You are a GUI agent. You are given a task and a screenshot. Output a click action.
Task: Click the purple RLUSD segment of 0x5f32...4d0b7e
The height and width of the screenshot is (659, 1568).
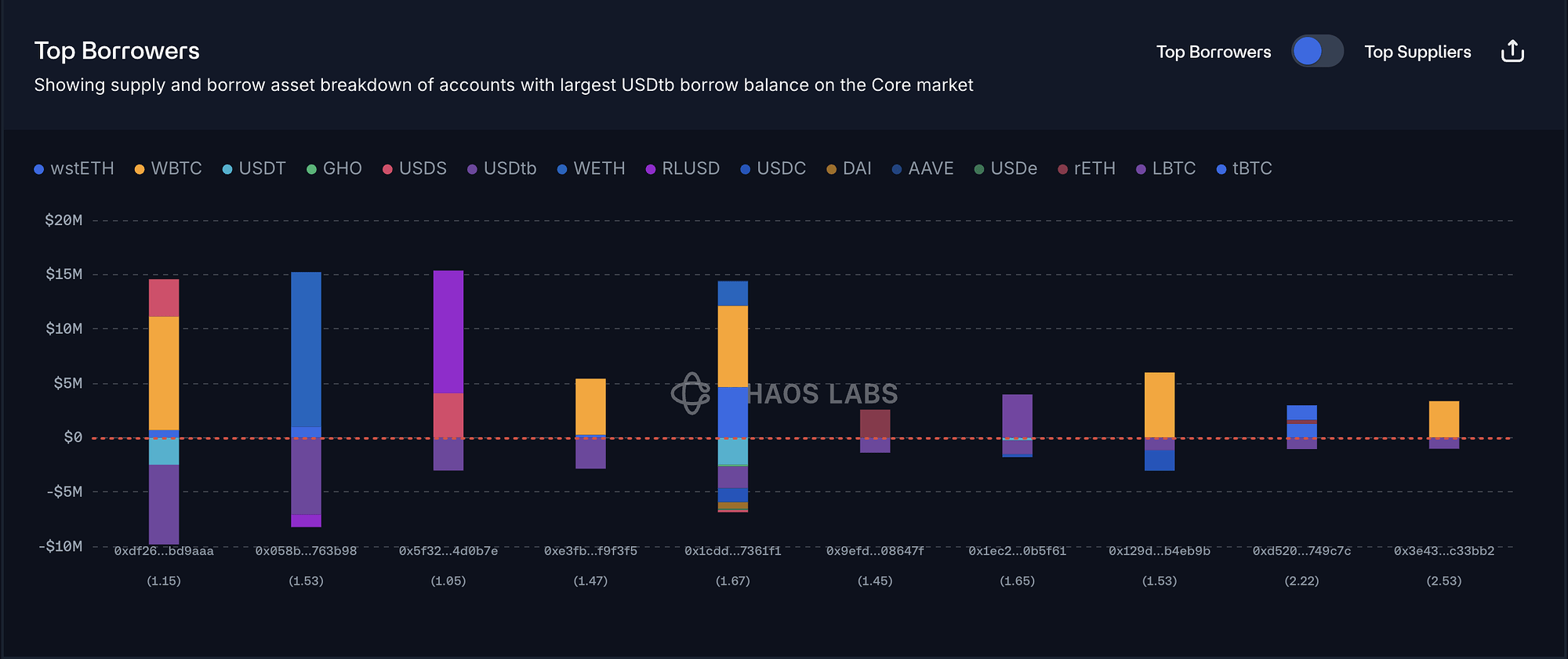pos(448,331)
